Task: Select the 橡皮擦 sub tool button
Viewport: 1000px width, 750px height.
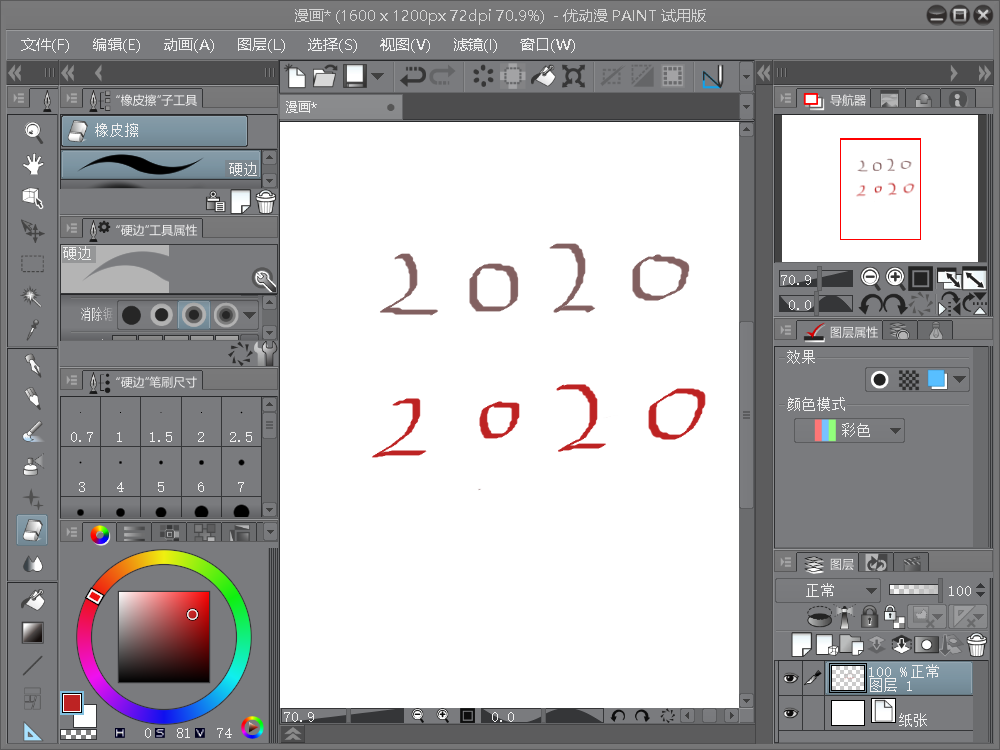Action: coord(154,131)
